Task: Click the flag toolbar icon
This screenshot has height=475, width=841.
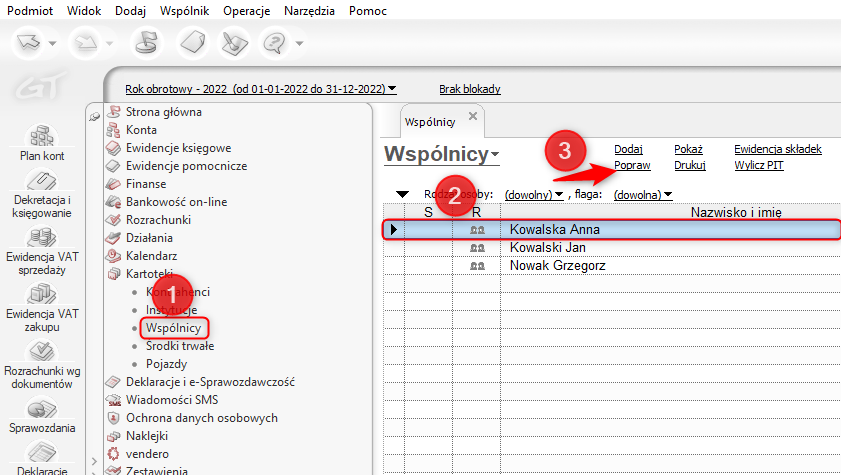Action: pos(146,42)
